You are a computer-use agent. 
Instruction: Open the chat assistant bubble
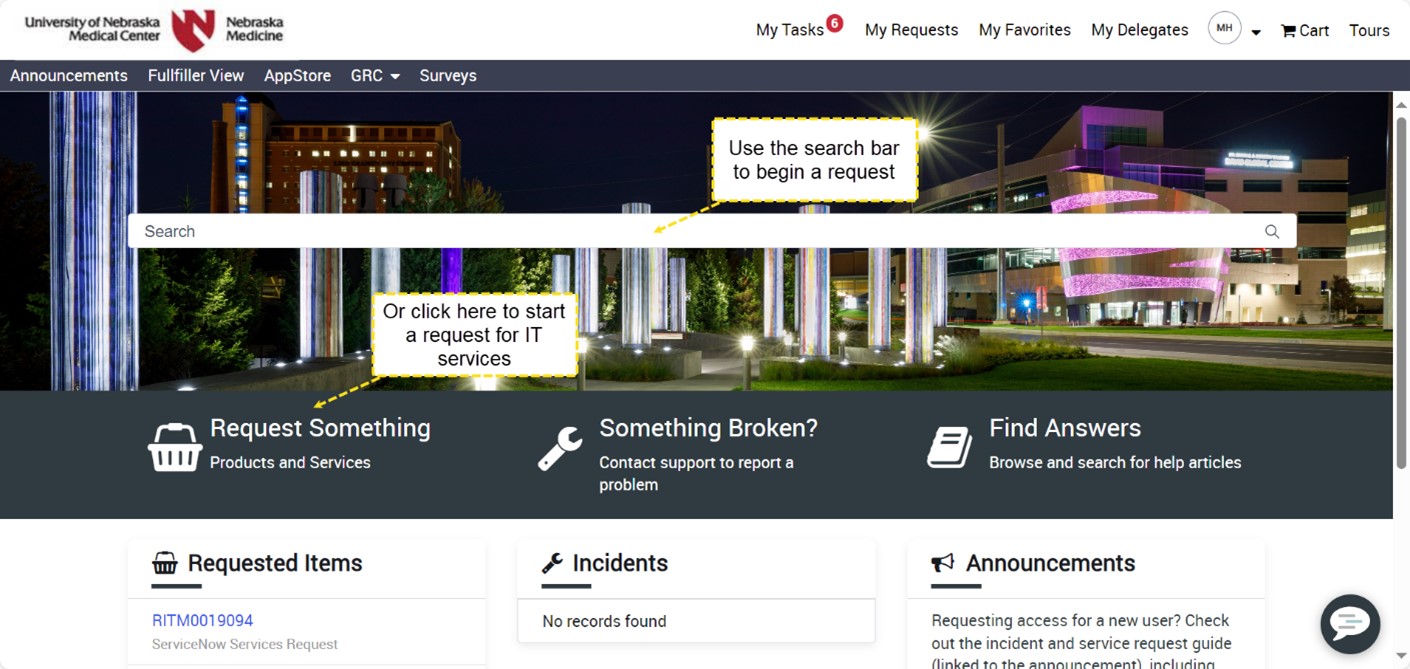point(1349,623)
